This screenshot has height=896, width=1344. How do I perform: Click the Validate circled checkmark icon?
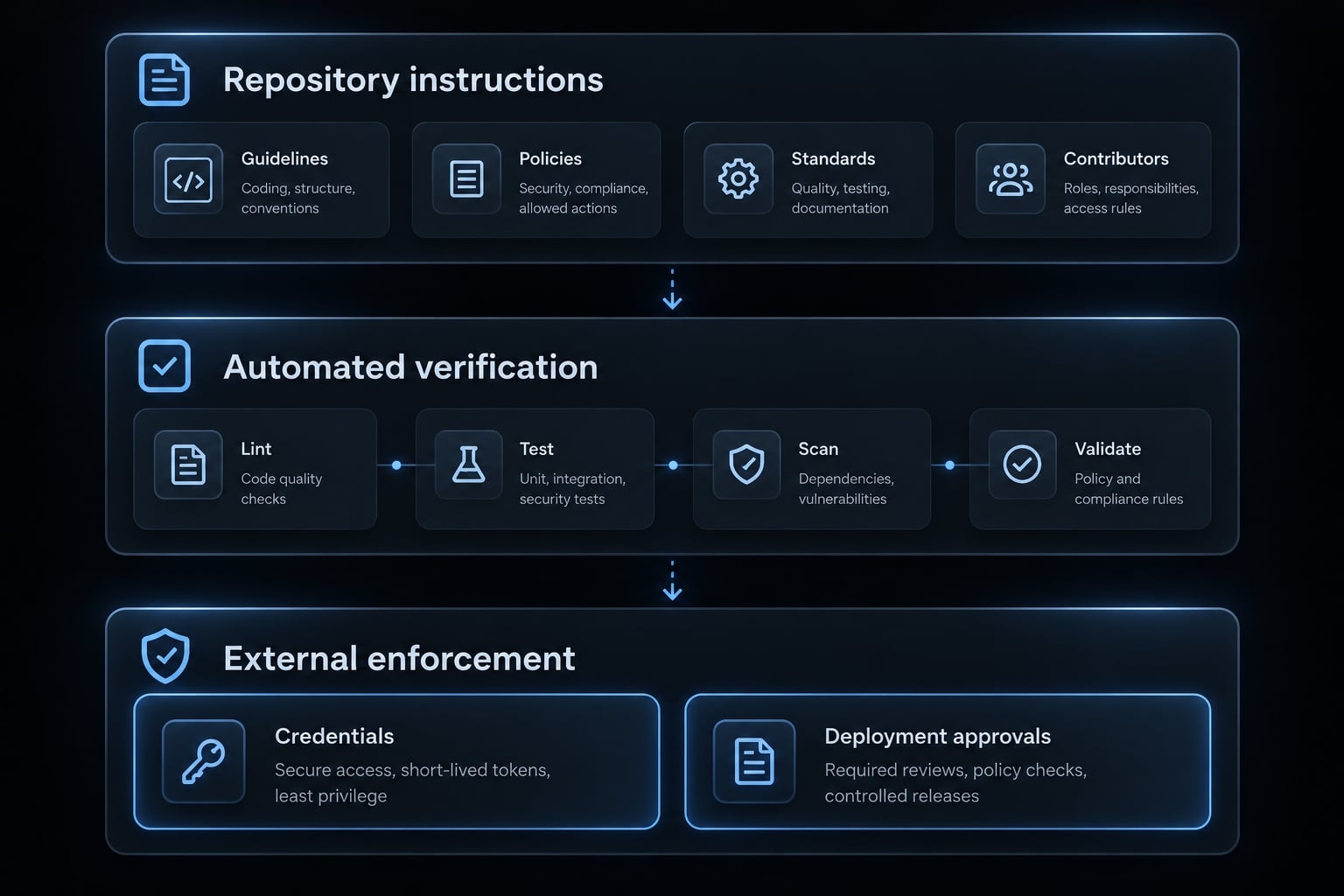pos(1022,465)
